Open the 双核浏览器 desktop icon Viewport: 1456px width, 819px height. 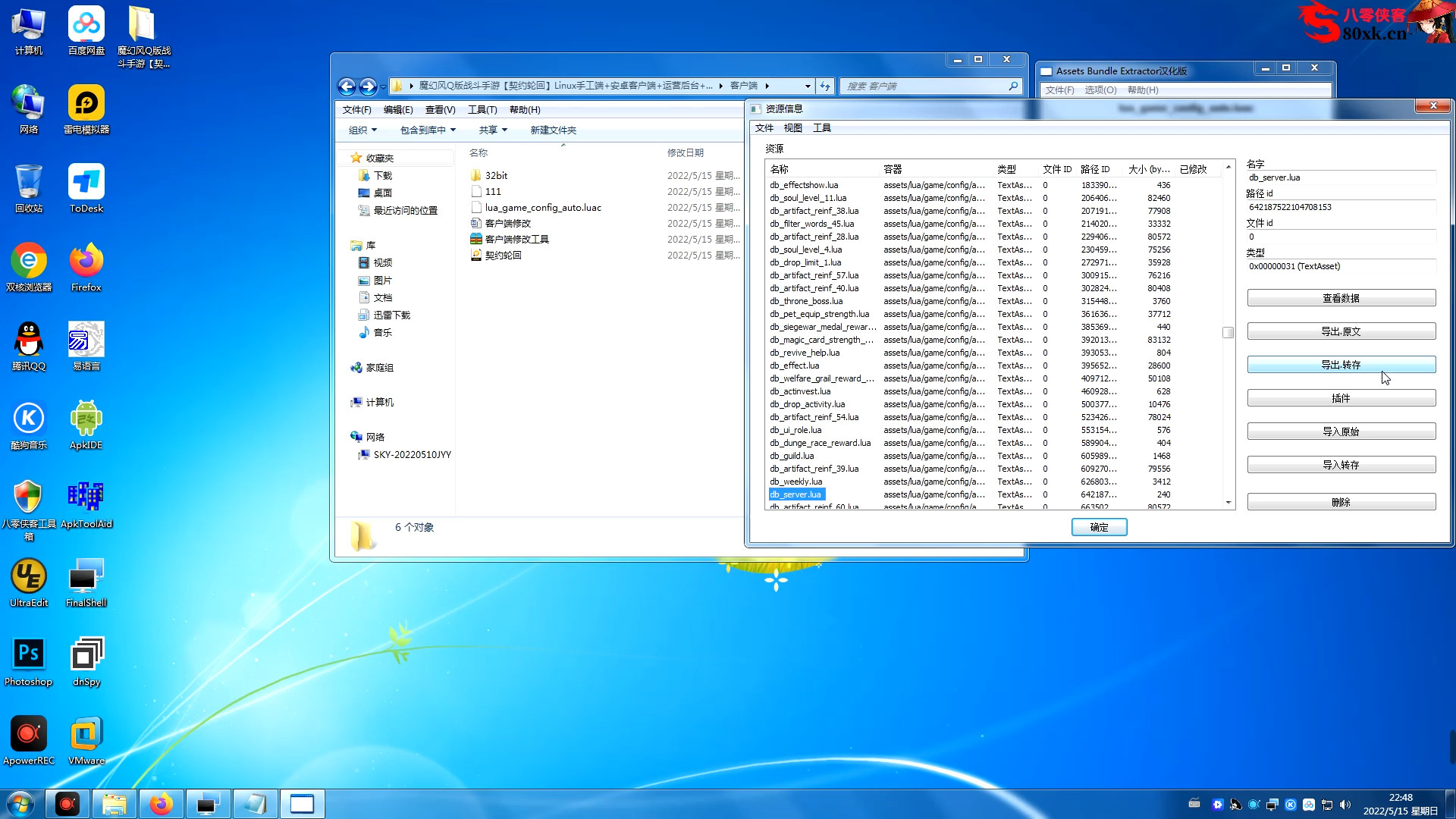coord(29,268)
